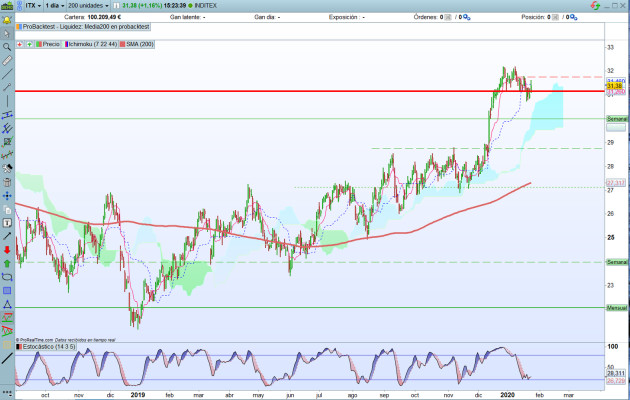The width and height of the screenshot is (630, 400).
Task: Open the SMA (200) indicator label
Action: [137, 44]
